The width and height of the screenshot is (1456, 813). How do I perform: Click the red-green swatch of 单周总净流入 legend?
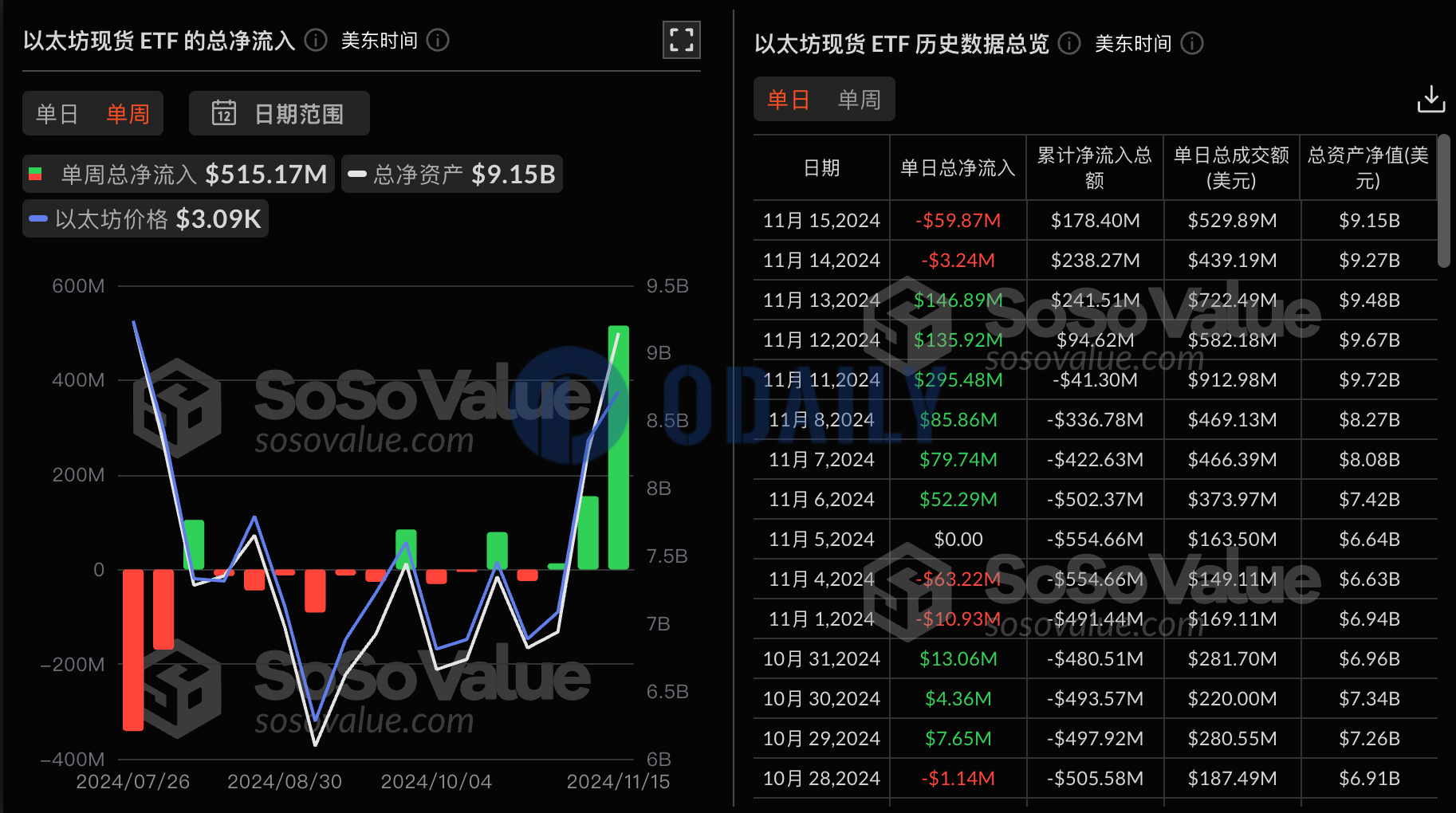[x=35, y=174]
